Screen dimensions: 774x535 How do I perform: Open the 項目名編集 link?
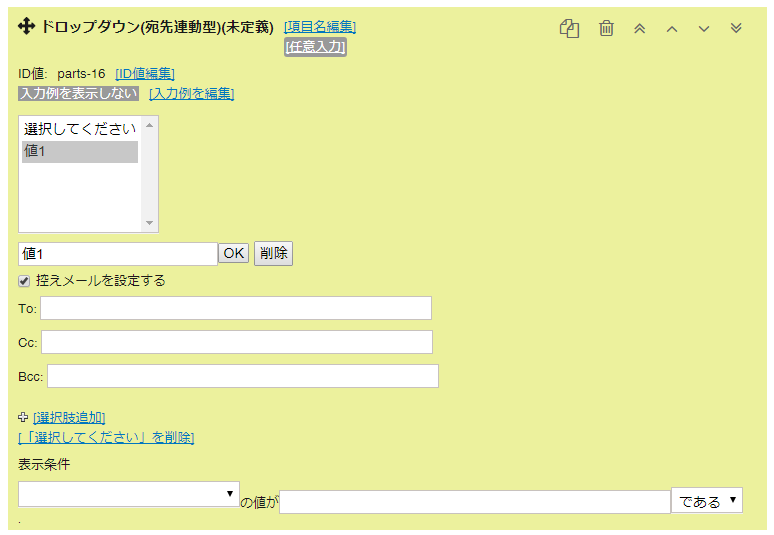coord(320,27)
